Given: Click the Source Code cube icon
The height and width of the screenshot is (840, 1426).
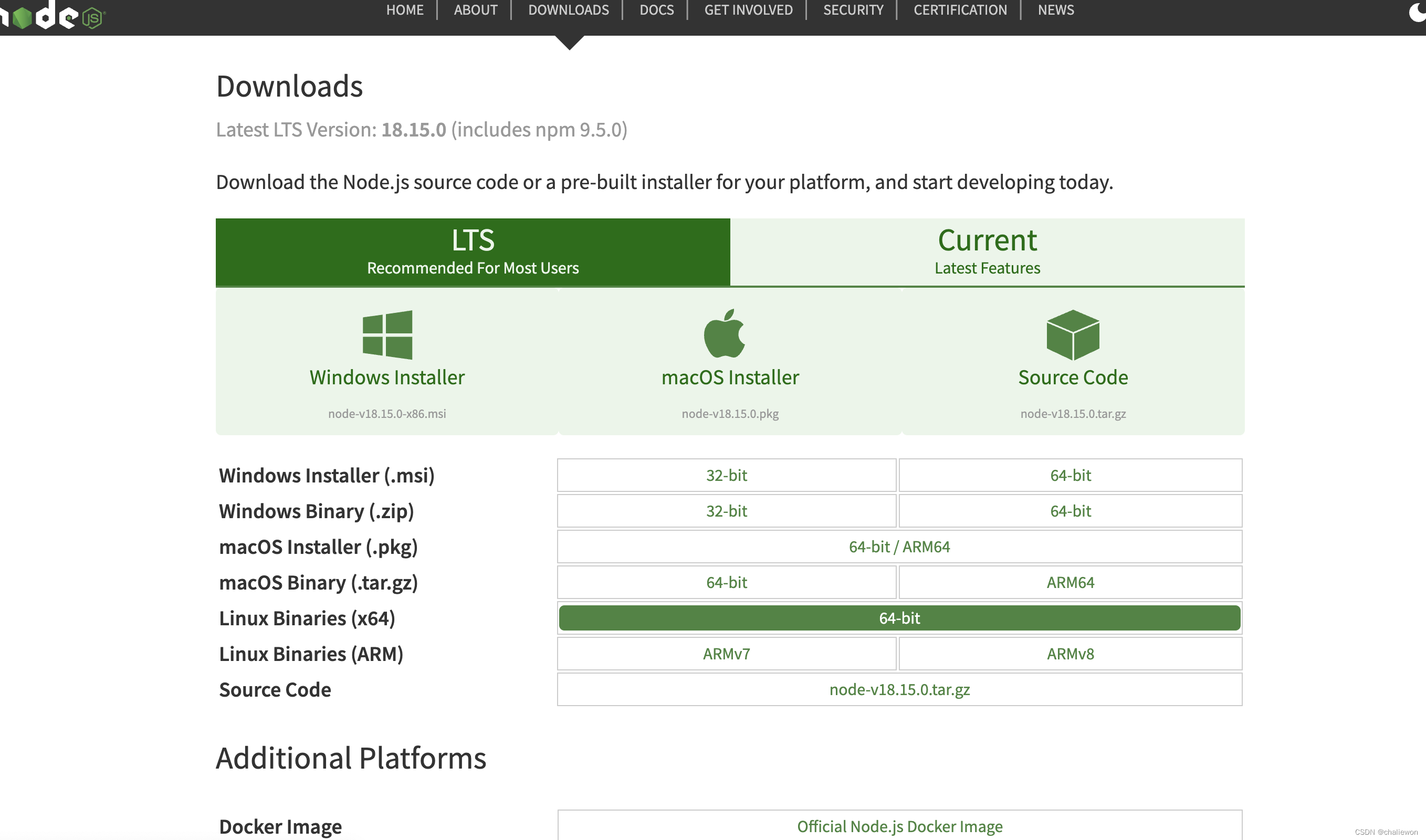Looking at the screenshot, I should 1073,334.
